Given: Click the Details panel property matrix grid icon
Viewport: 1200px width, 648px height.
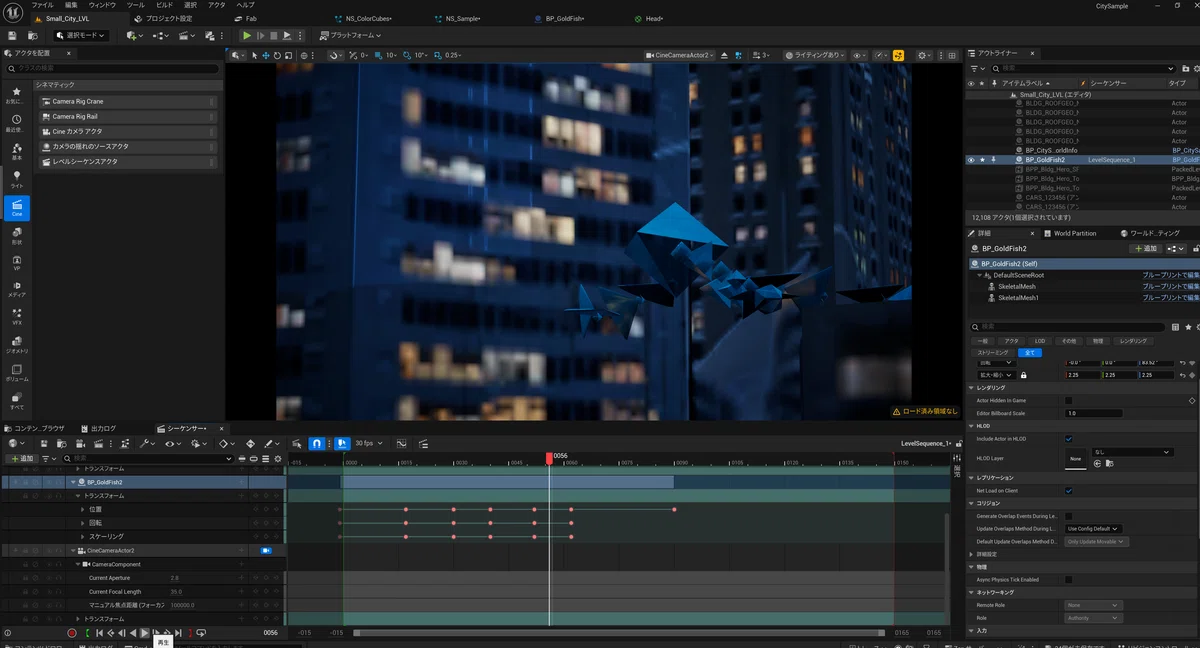Looking at the screenshot, I should point(1174,326).
